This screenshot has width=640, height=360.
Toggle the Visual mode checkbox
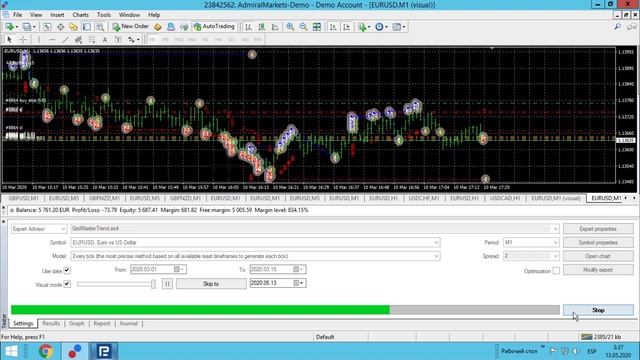tap(67, 284)
